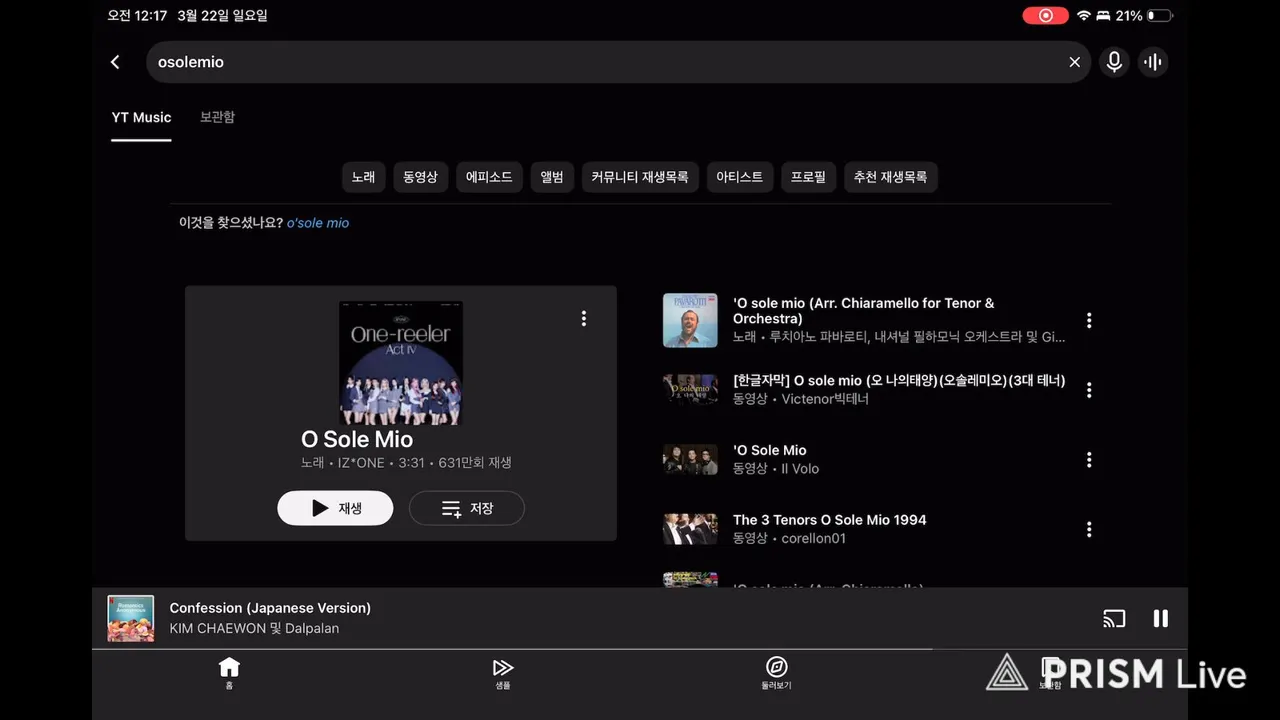
Task: Filter results by 에피소드
Action: tap(489, 177)
